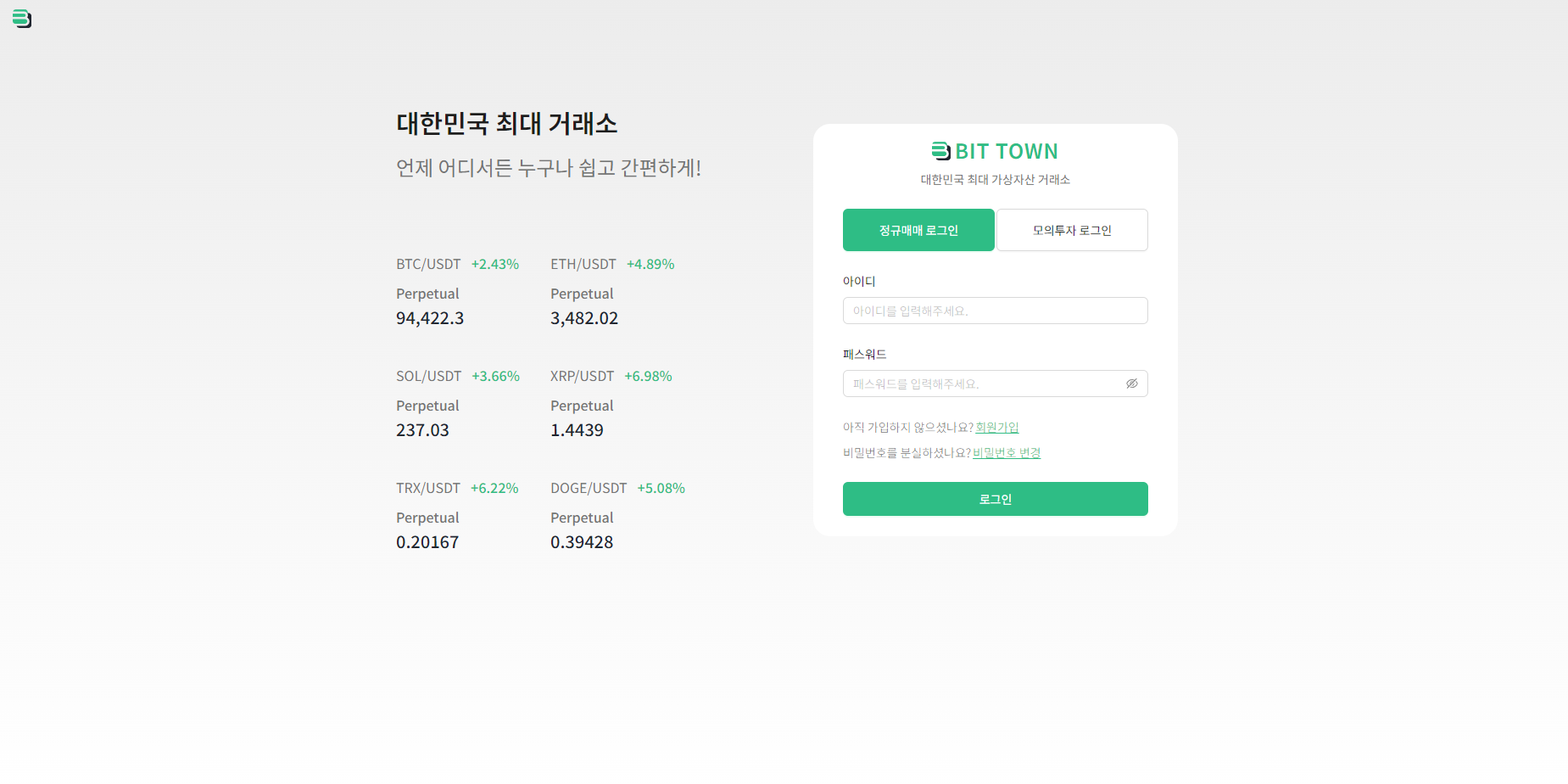Select the TRX/USDT ticker

click(428, 488)
